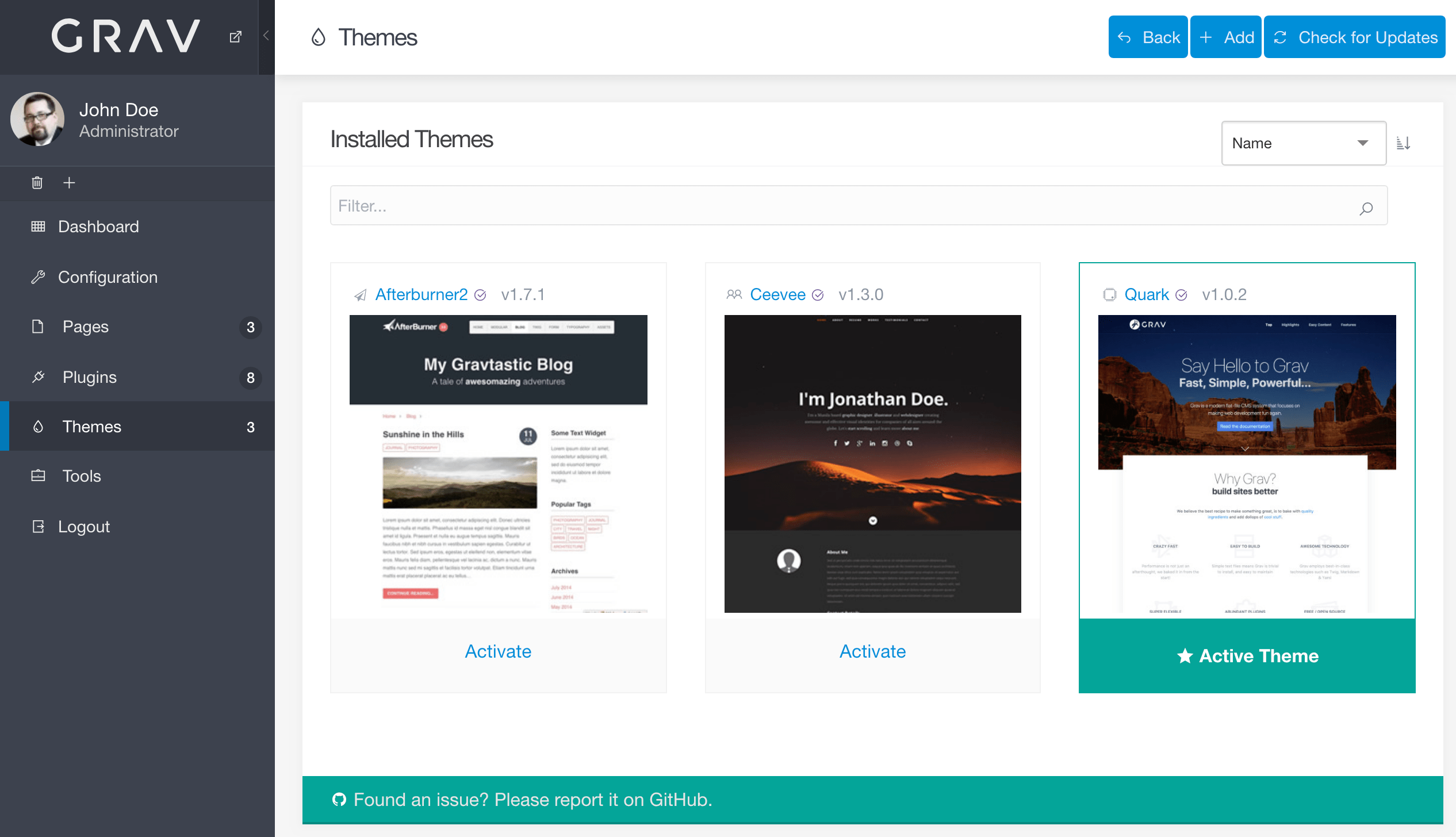The image size is (1456, 837).
Task: Click Activate for Afterburner2 theme
Action: point(498,653)
